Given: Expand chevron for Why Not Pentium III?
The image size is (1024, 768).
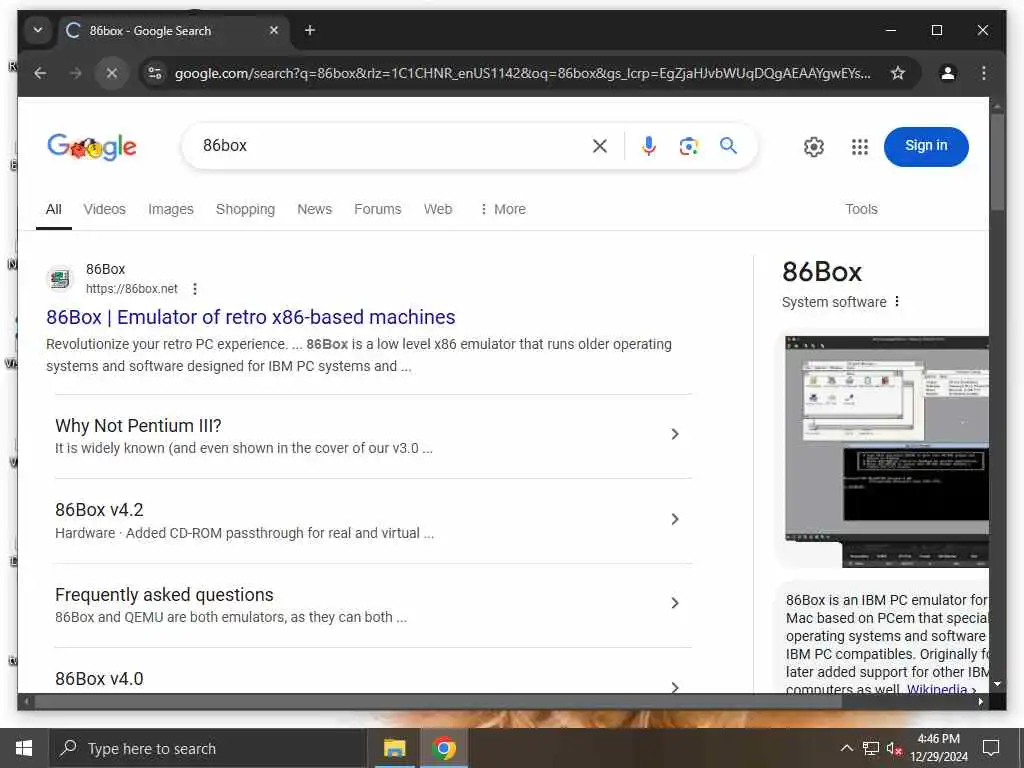Looking at the screenshot, I should point(675,434).
